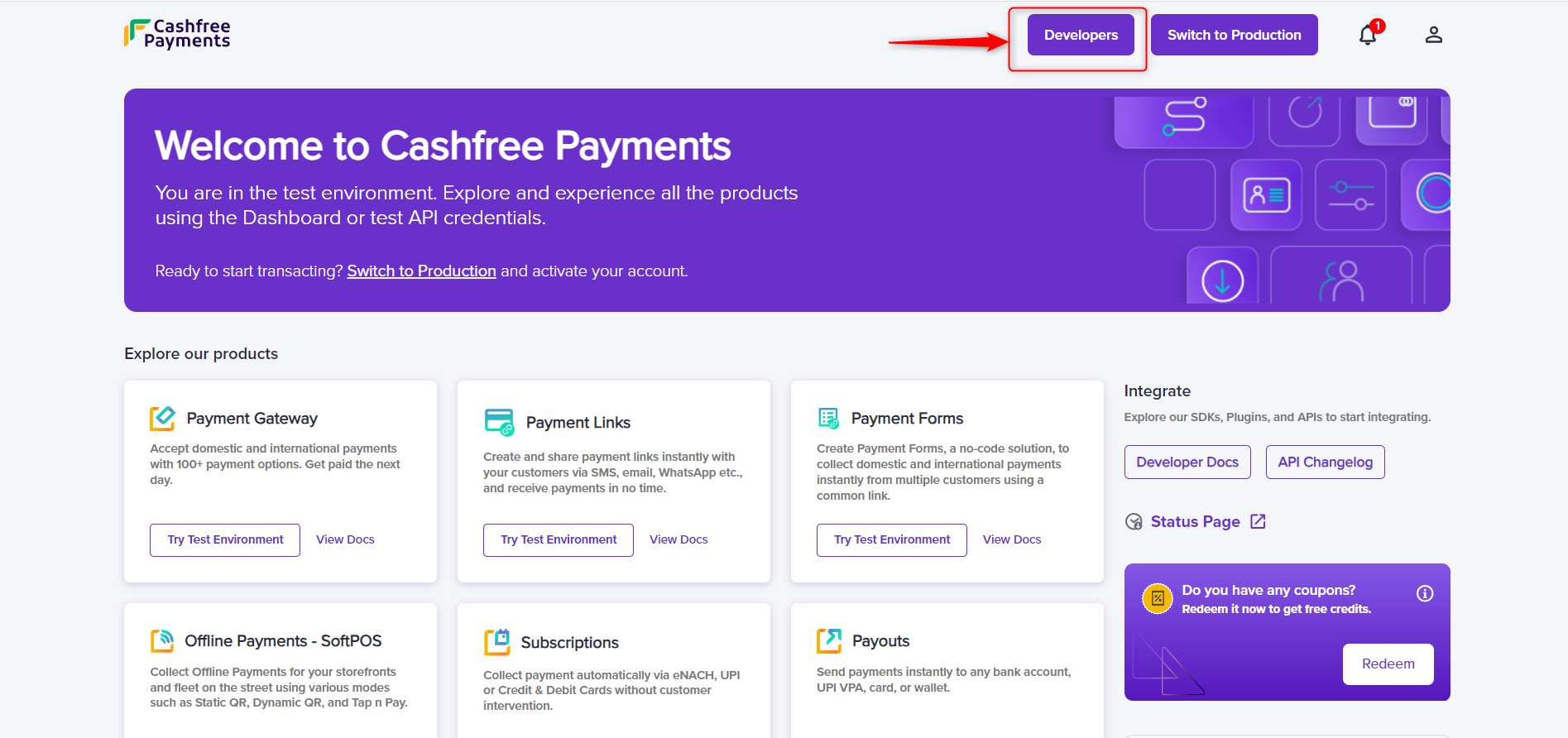1568x738 pixels.
Task: View Docs for Payment Links
Action: tap(679, 539)
